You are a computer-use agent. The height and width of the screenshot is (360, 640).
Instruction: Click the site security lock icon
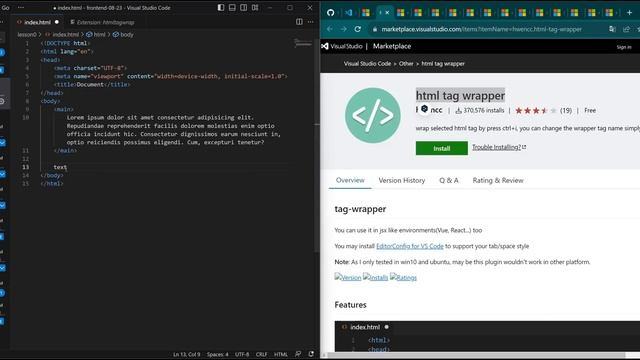point(375,29)
